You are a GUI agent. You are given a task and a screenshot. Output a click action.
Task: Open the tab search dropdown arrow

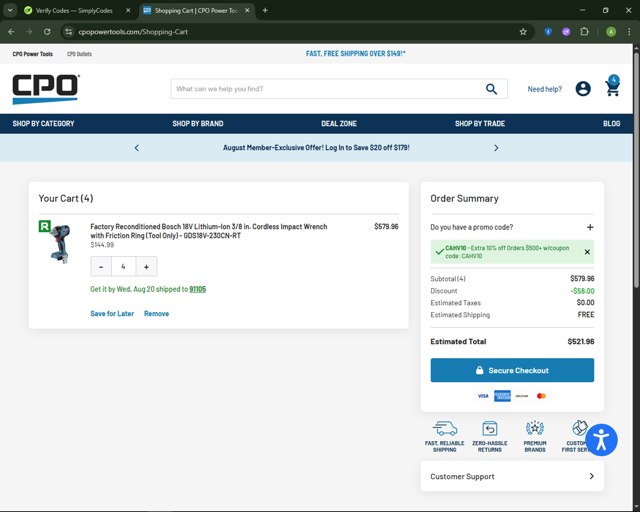(x=10, y=11)
